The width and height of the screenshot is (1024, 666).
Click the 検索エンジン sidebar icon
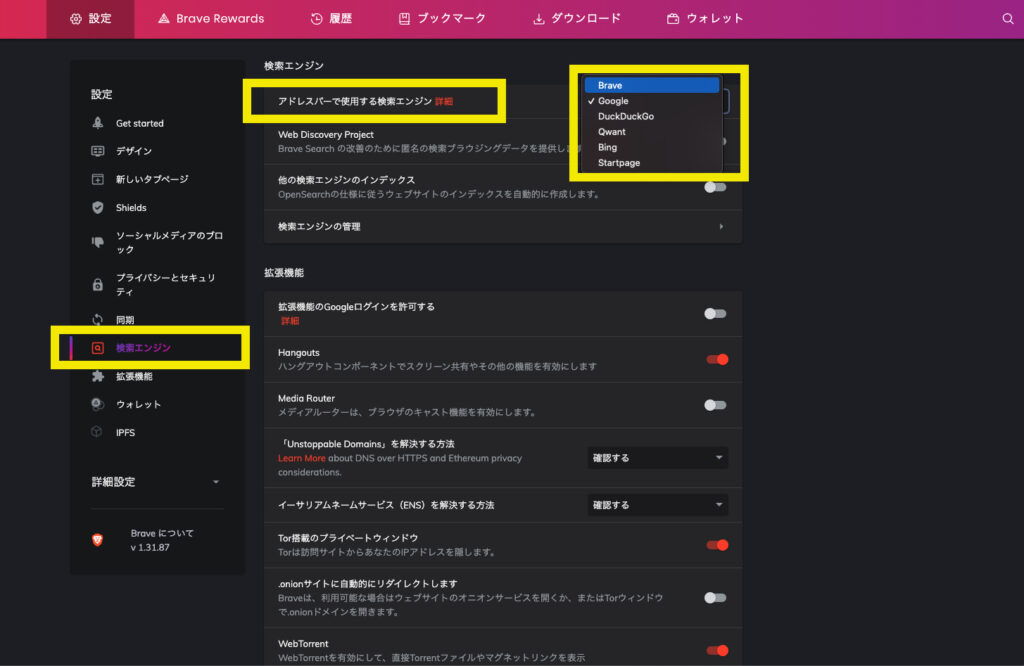[97, 348]
